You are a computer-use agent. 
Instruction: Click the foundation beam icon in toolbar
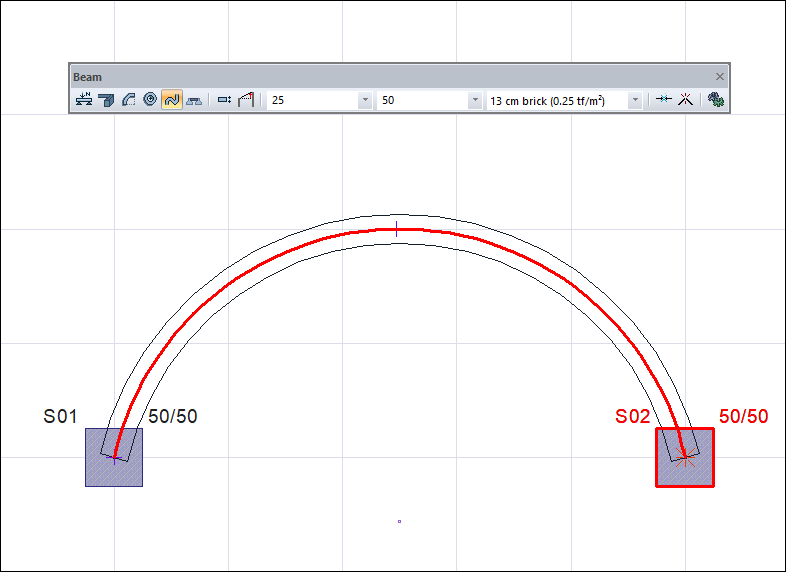click(x=194, y=100)
